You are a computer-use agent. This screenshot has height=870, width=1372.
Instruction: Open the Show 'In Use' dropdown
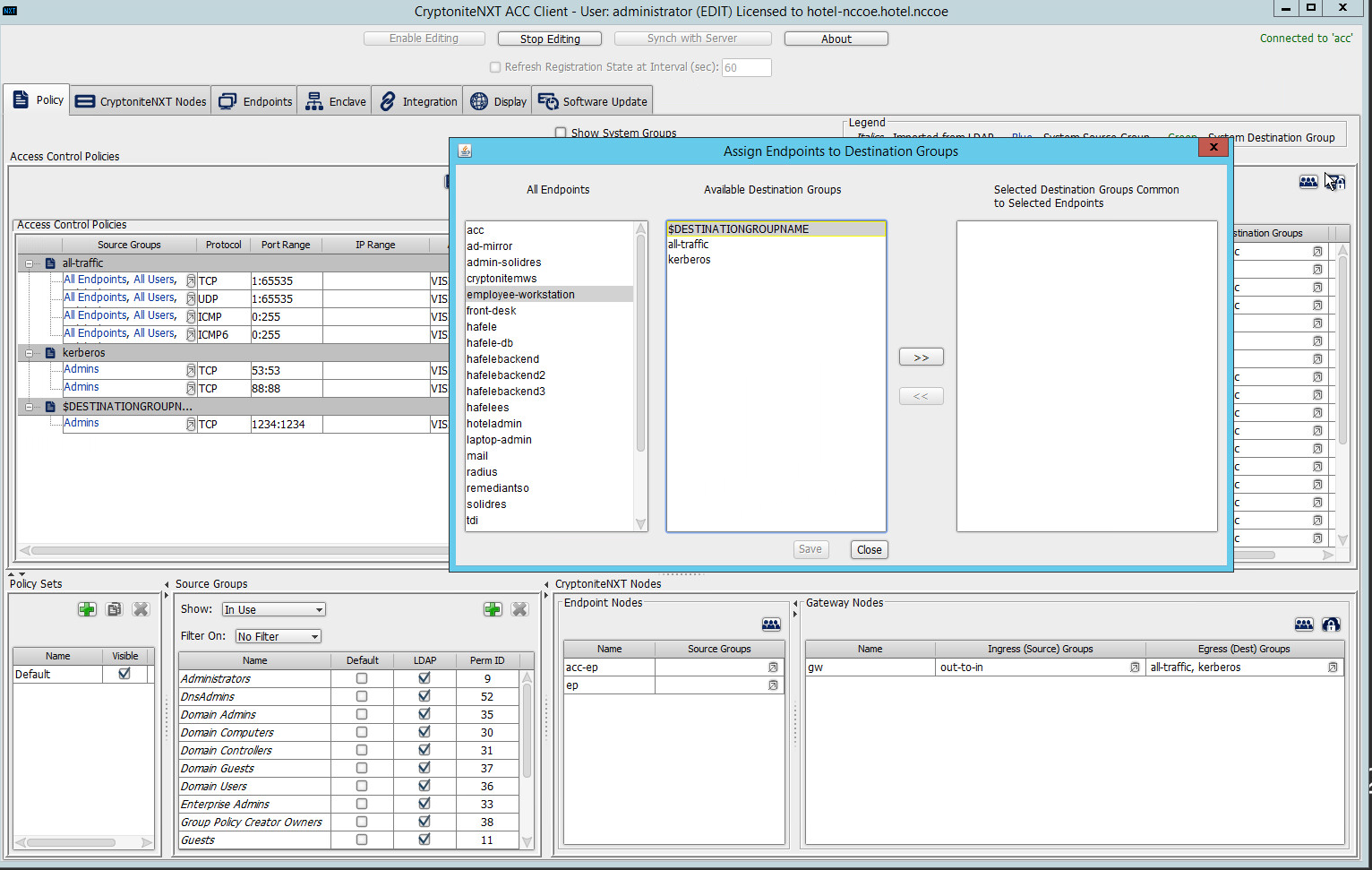273,609
